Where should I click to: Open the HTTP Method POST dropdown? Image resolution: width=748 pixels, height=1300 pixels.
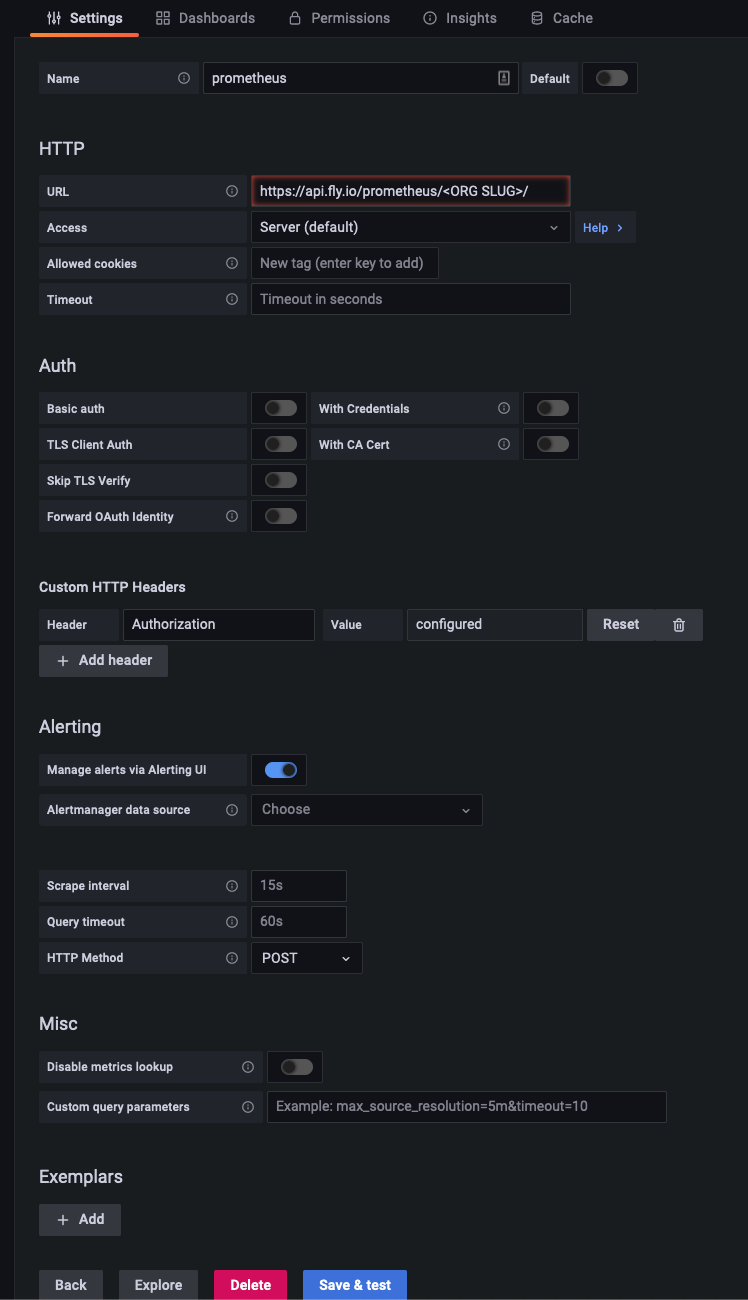pos(307,958)
